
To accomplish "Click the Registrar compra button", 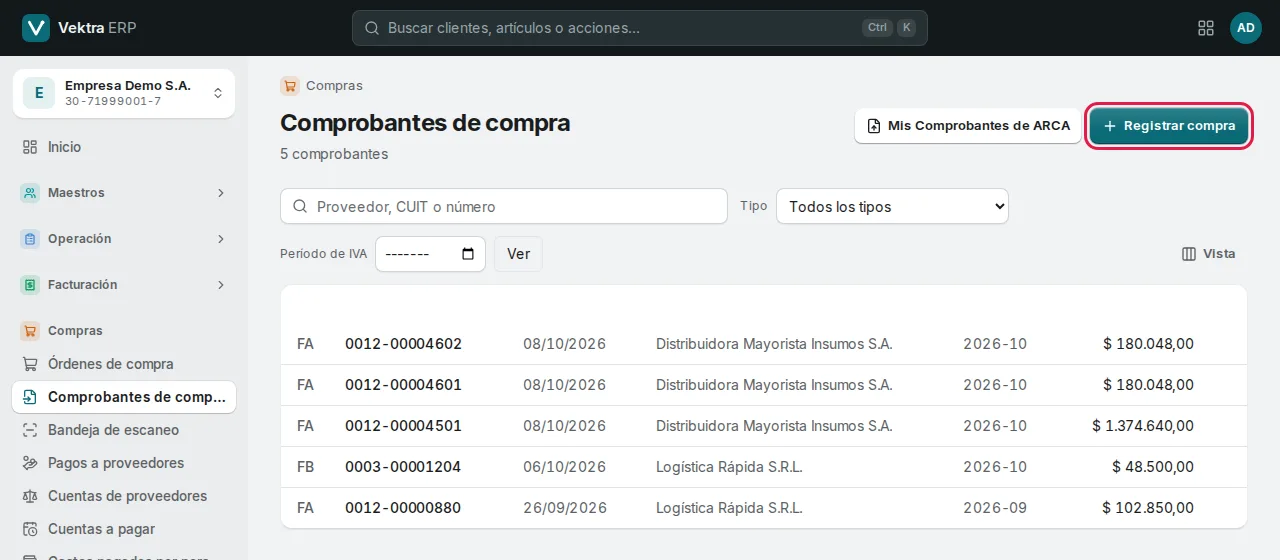I will click(1169, 126).
